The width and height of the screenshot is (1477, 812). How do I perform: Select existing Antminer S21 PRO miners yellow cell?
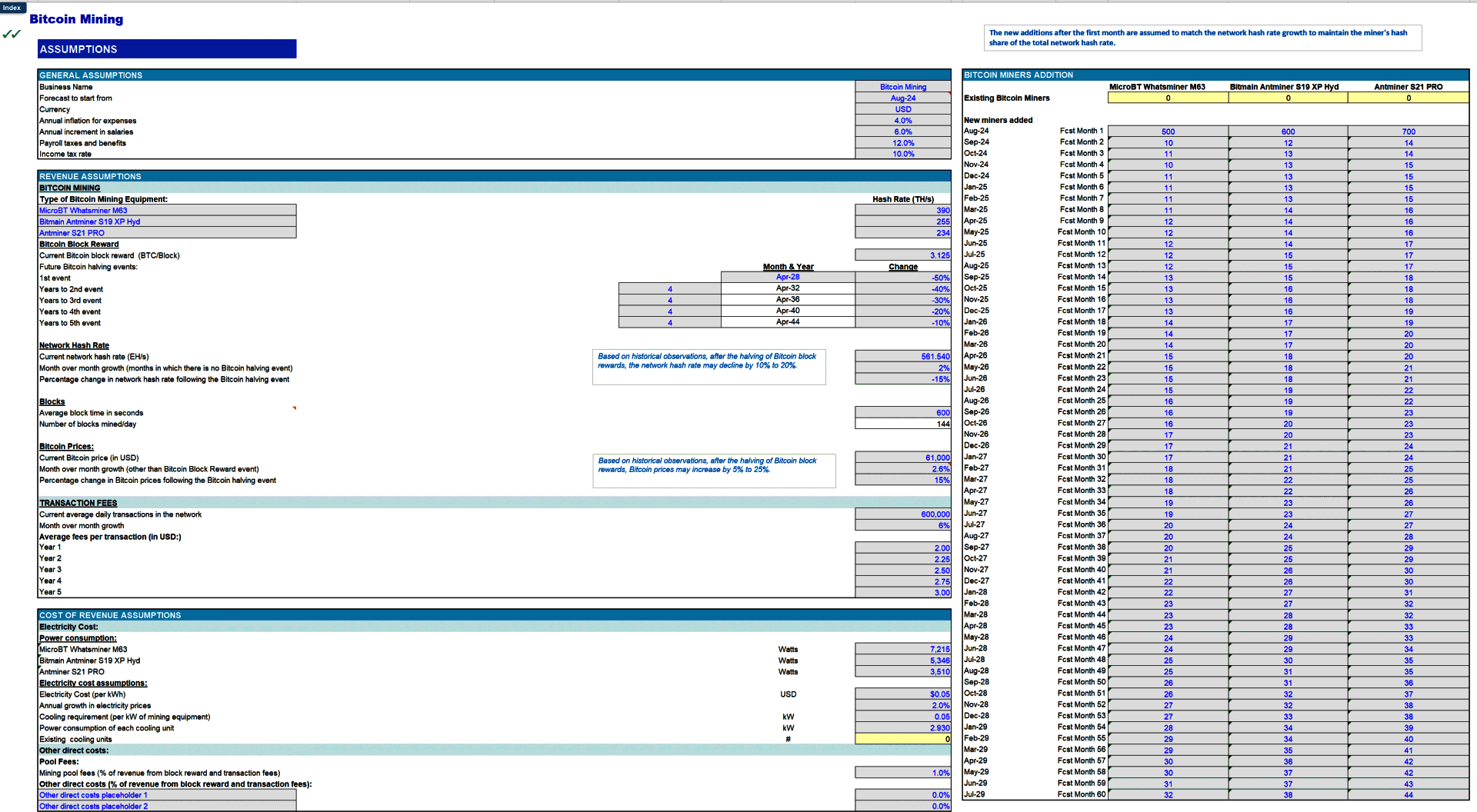pos(1409,98)
